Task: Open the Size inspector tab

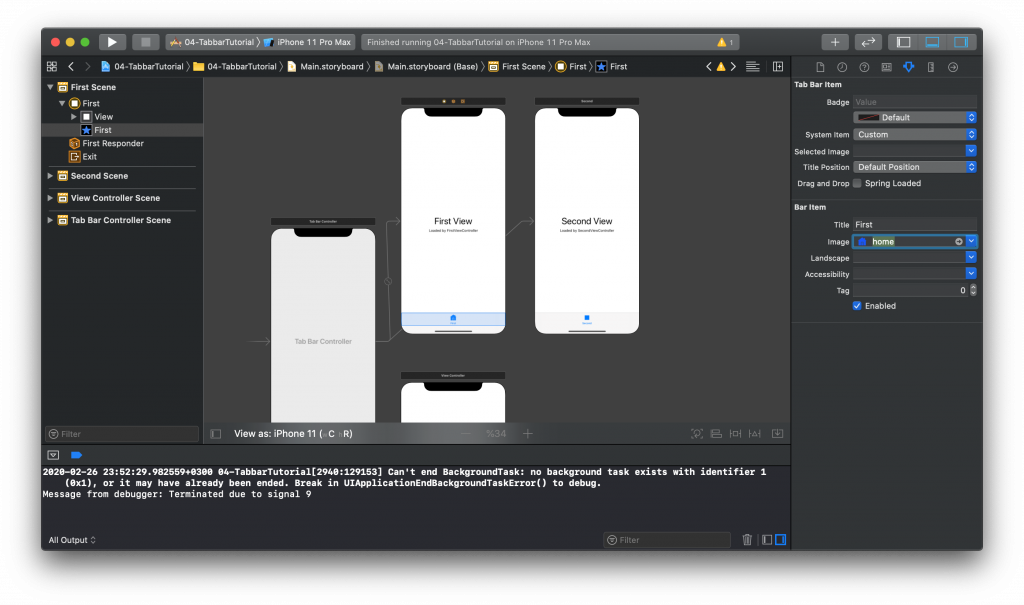Action: pyautogui.click(x=931, y=67)
